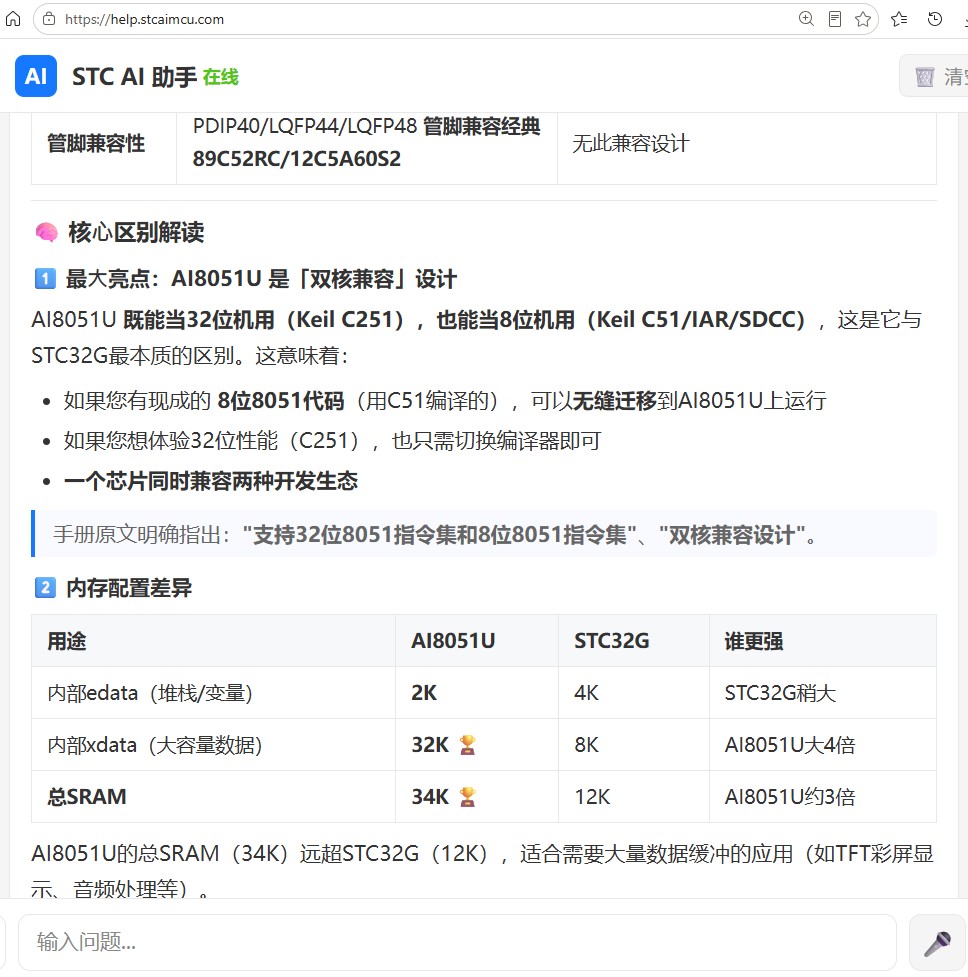Click the 内存配置差异 heading
This screenshot has width=968, height=977.
(x=129, y=588)
